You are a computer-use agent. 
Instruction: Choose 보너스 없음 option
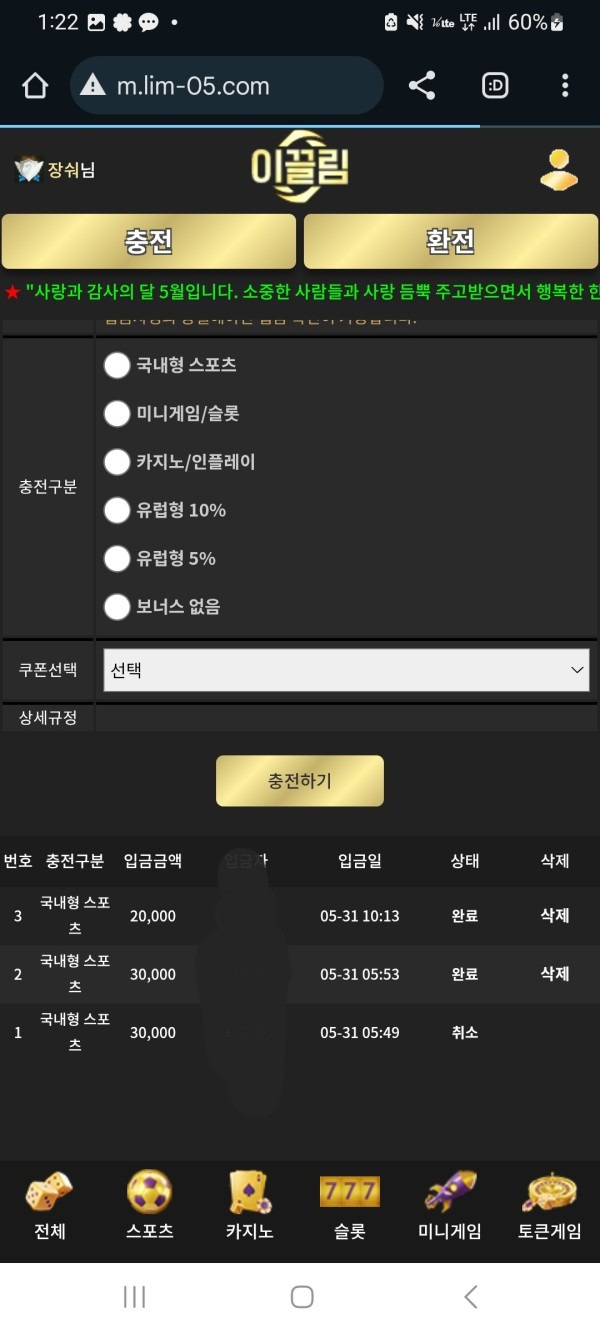117,607
